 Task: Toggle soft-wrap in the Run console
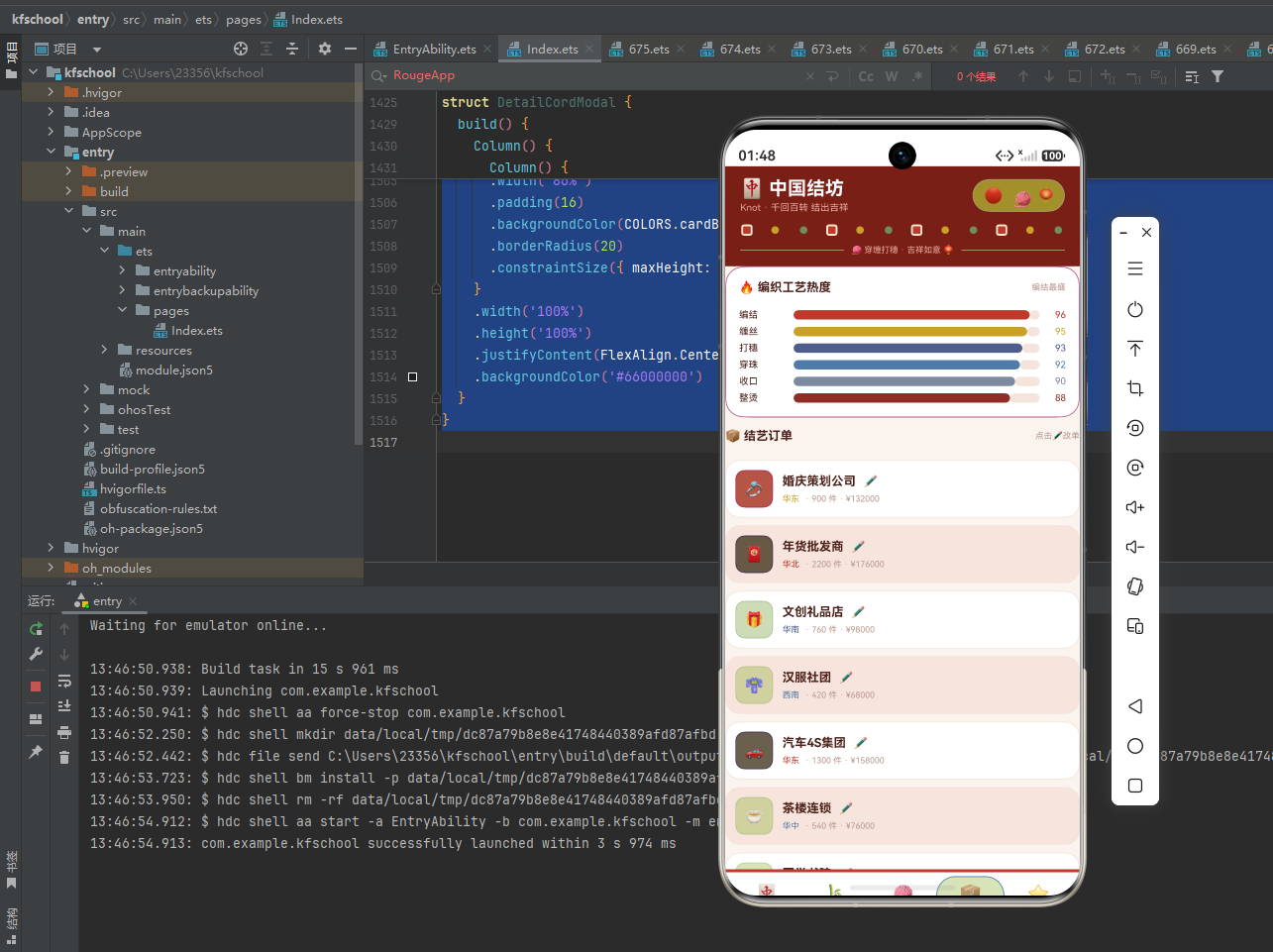[64, 681]
